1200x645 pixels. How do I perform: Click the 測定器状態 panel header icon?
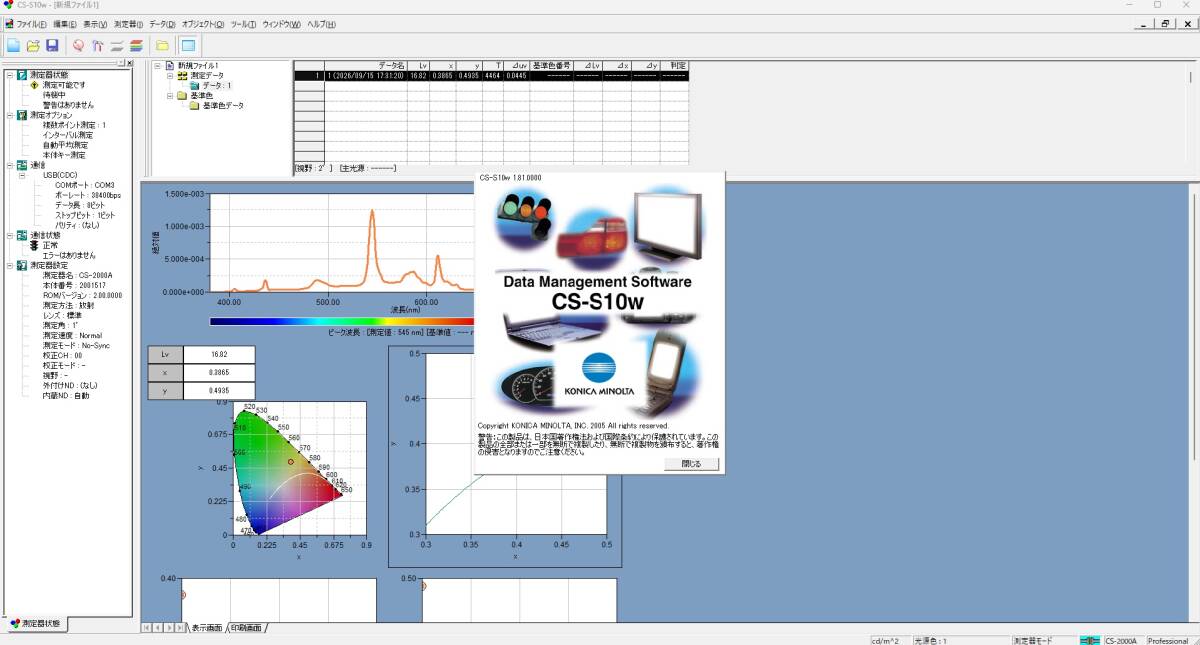pos(22,75)
